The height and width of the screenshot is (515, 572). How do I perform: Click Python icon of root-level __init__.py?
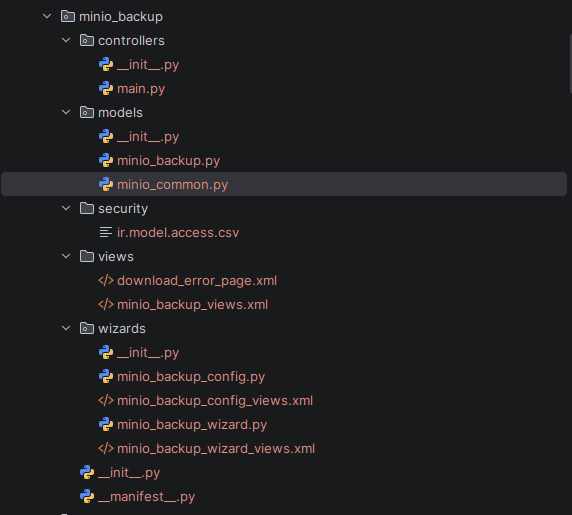[87, 472]
